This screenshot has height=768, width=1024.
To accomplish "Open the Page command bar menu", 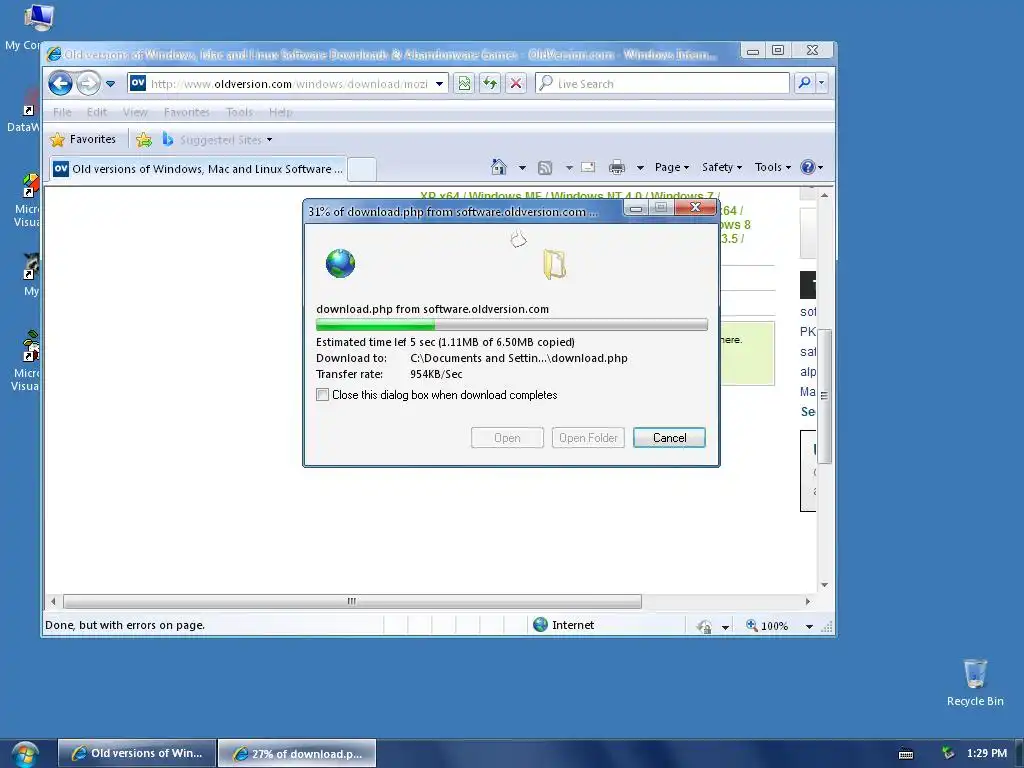I will pos(672,167).
